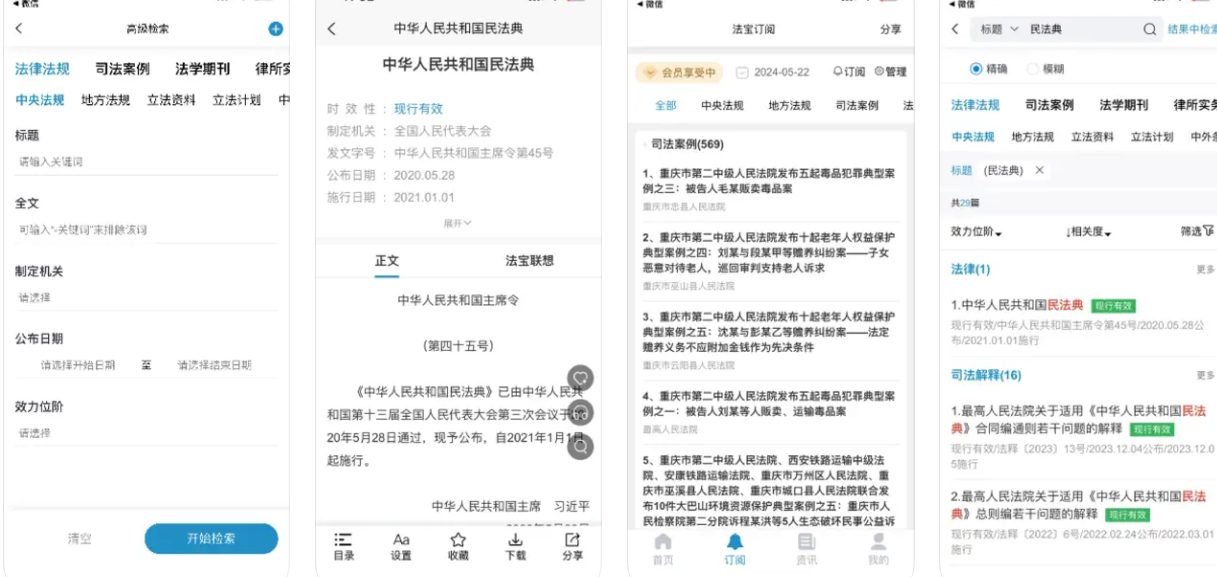Open the 效力位阶 请选择 selector on 高级检索
This screenshot has width=1217, height=577.
click(x=146, y=433)
